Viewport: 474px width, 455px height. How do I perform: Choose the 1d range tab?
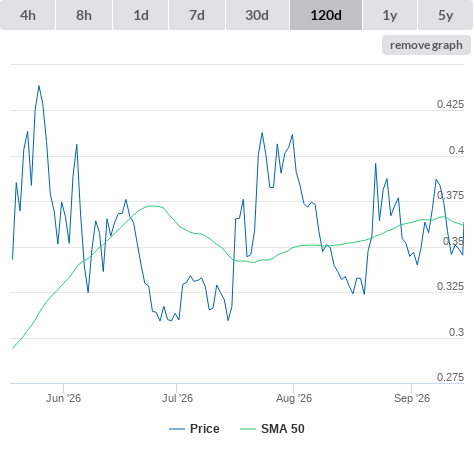141,15
